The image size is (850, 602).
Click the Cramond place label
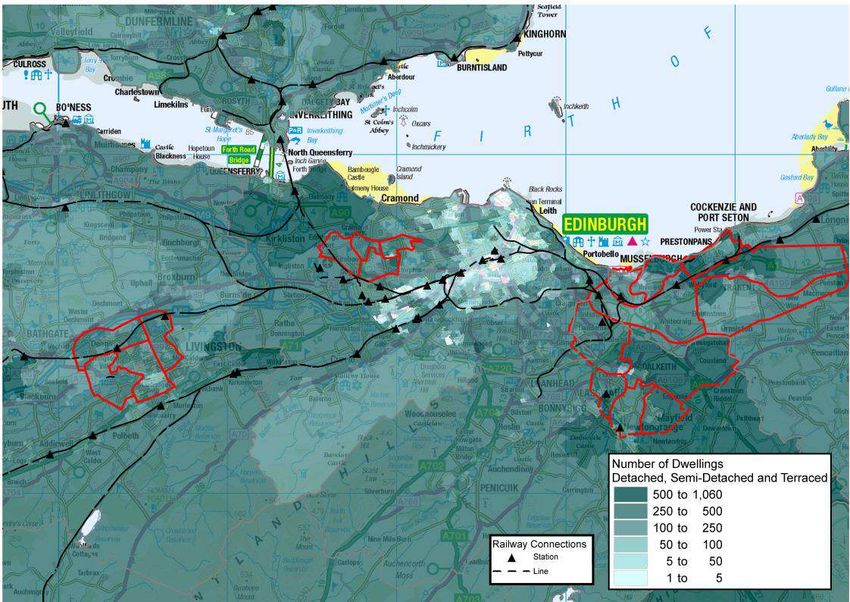point(400,198)
